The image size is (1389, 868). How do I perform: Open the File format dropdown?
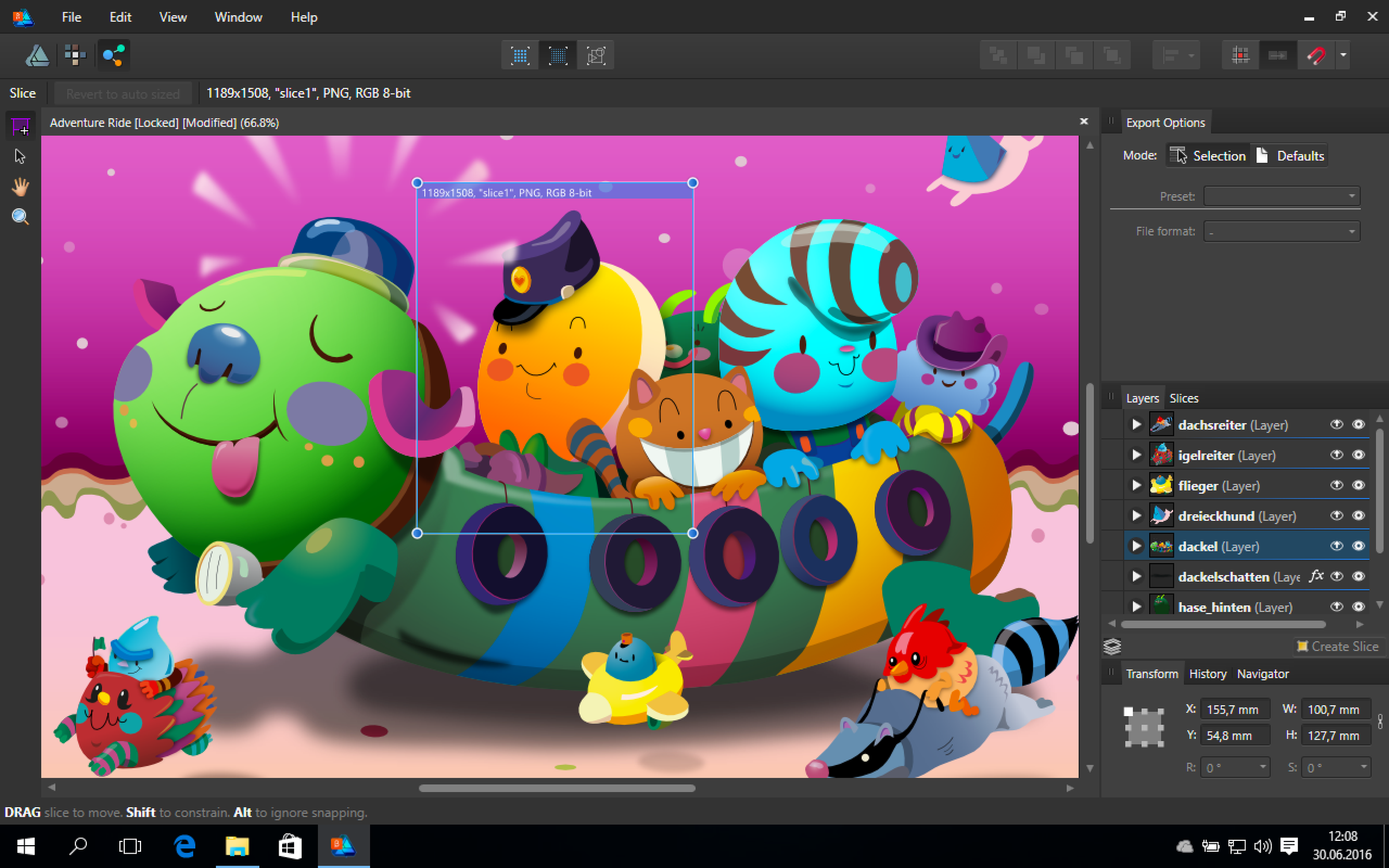click(x=1282, y=231)
